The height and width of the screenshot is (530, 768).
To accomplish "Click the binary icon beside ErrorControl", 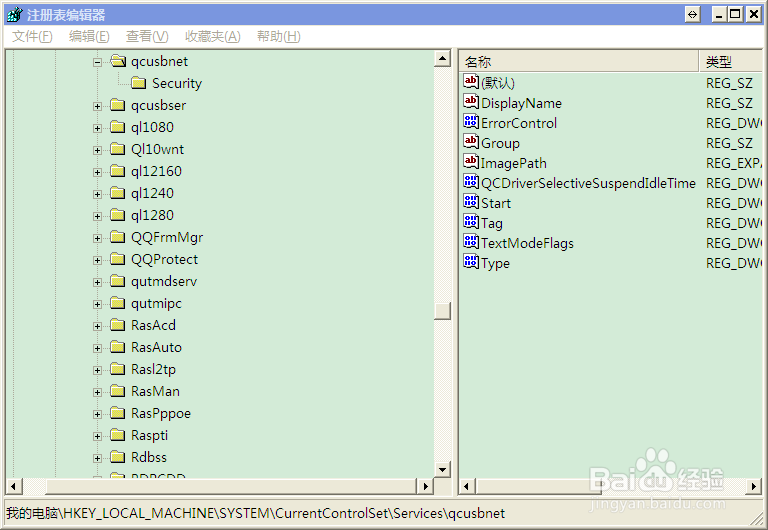I will click(x=471, y=122).
